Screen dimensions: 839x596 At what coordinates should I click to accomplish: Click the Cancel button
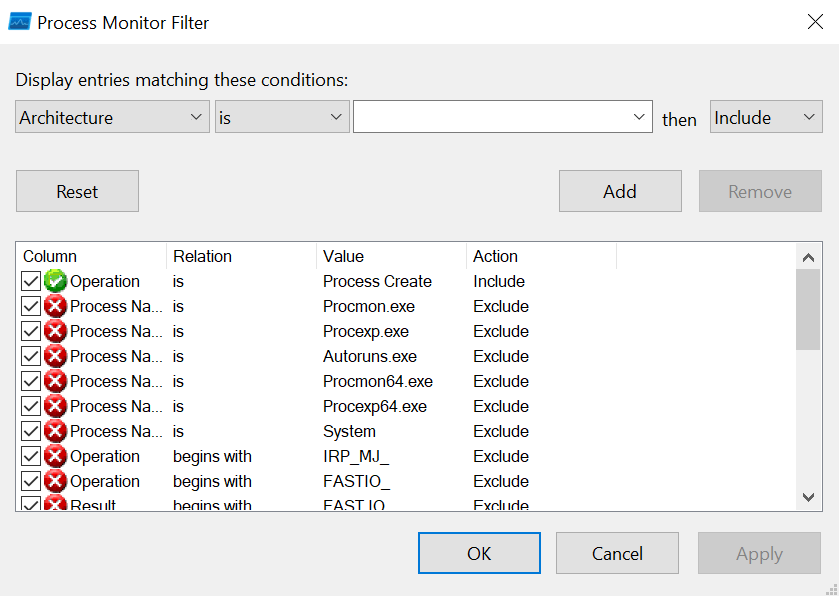tap(617, 553)
